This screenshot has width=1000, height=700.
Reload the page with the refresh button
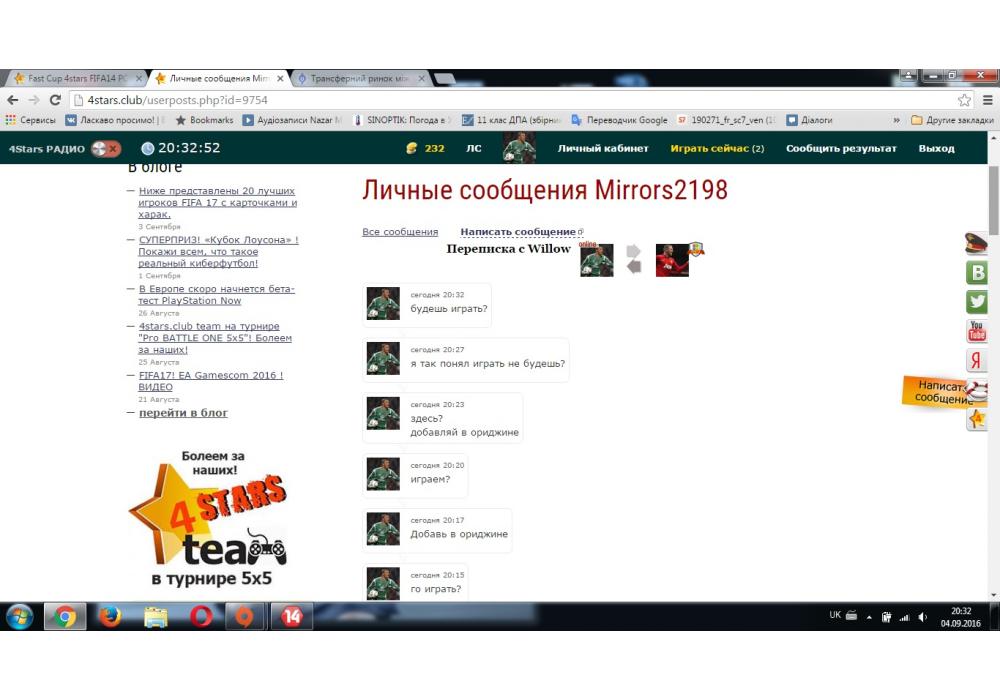coord(56,100)
